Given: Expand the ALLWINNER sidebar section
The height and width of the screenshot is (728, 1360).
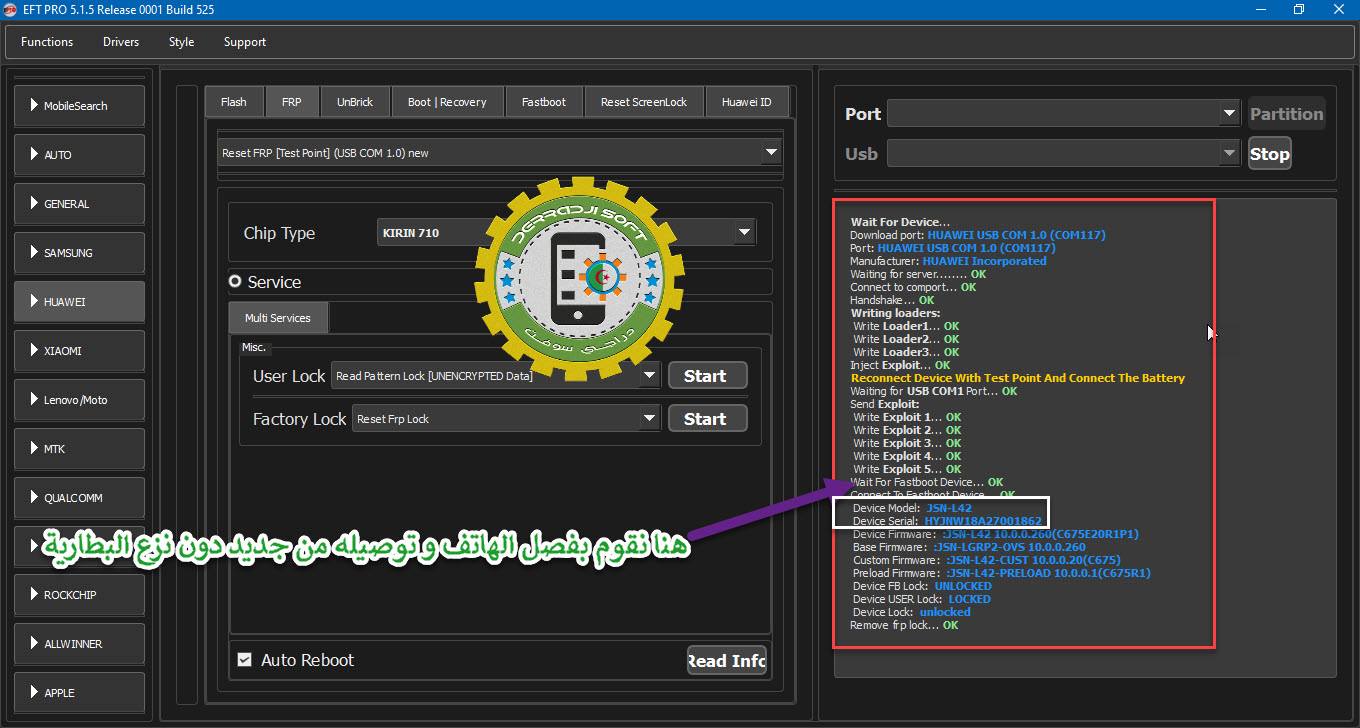Looking at the screenshot, I should [x=79, y=644].
